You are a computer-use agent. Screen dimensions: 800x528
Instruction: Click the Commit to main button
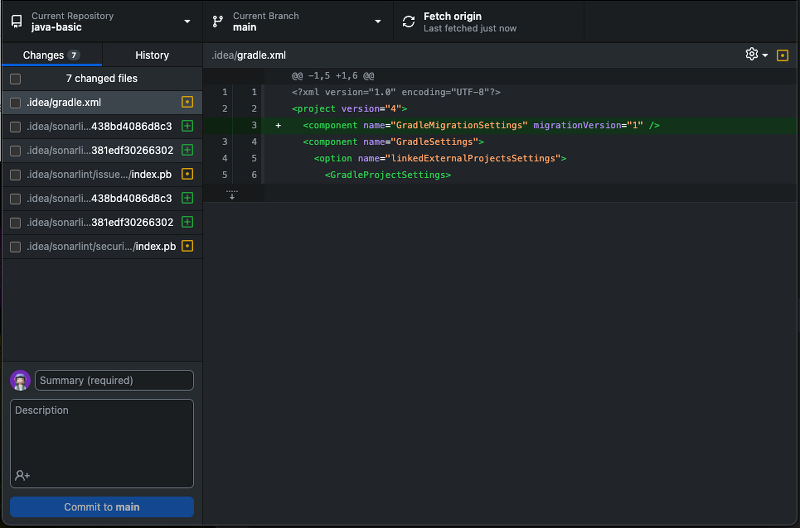tap(102, 507)
